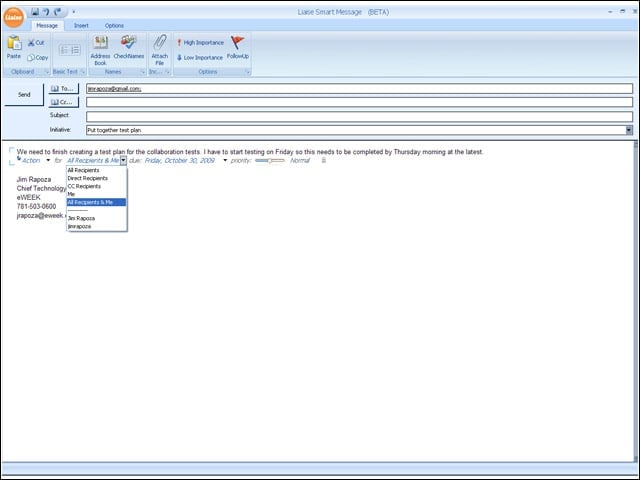Screen dimensions: 640x480
Task: Open the To... recipients picker
Action: (64, 89)
